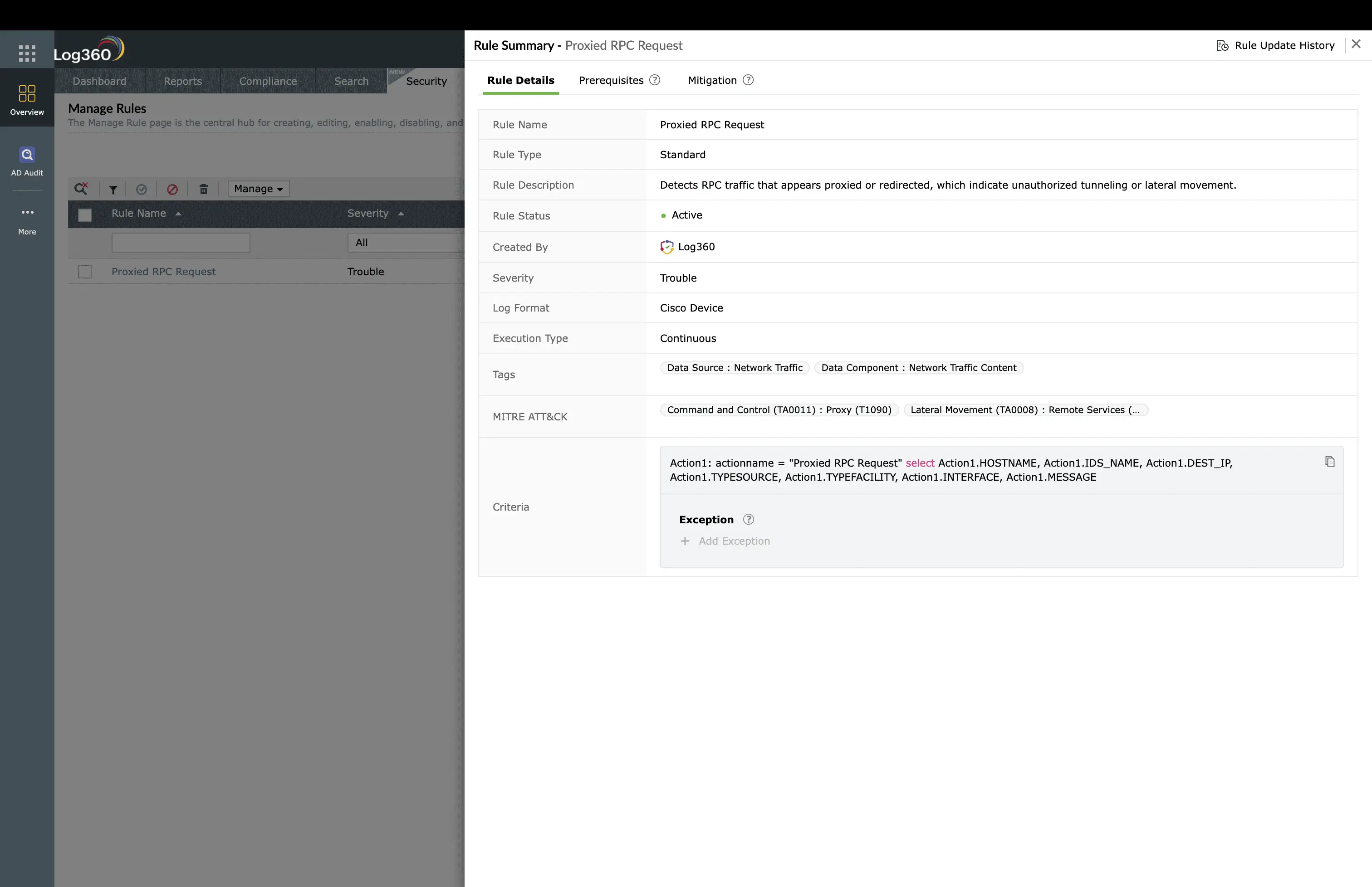Click Add Exception link

point(734,541)
